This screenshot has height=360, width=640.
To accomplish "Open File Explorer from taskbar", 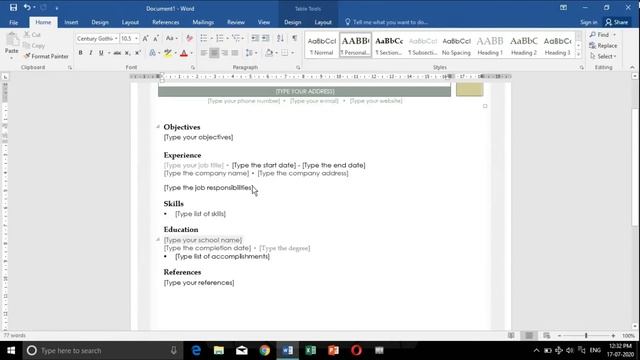I will pos(219,350).
